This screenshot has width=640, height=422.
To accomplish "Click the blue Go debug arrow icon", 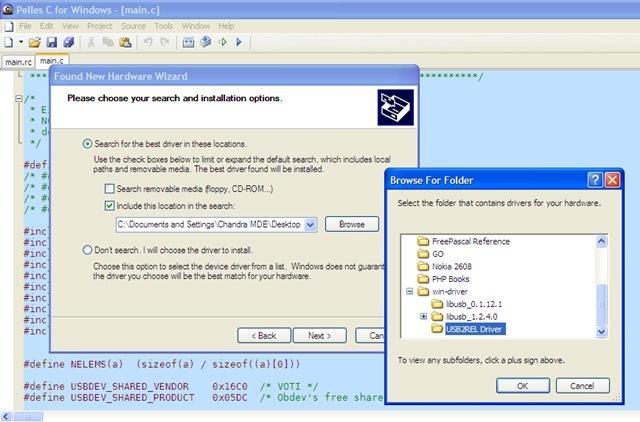I will pyautogui.click(x=239, y=42).
